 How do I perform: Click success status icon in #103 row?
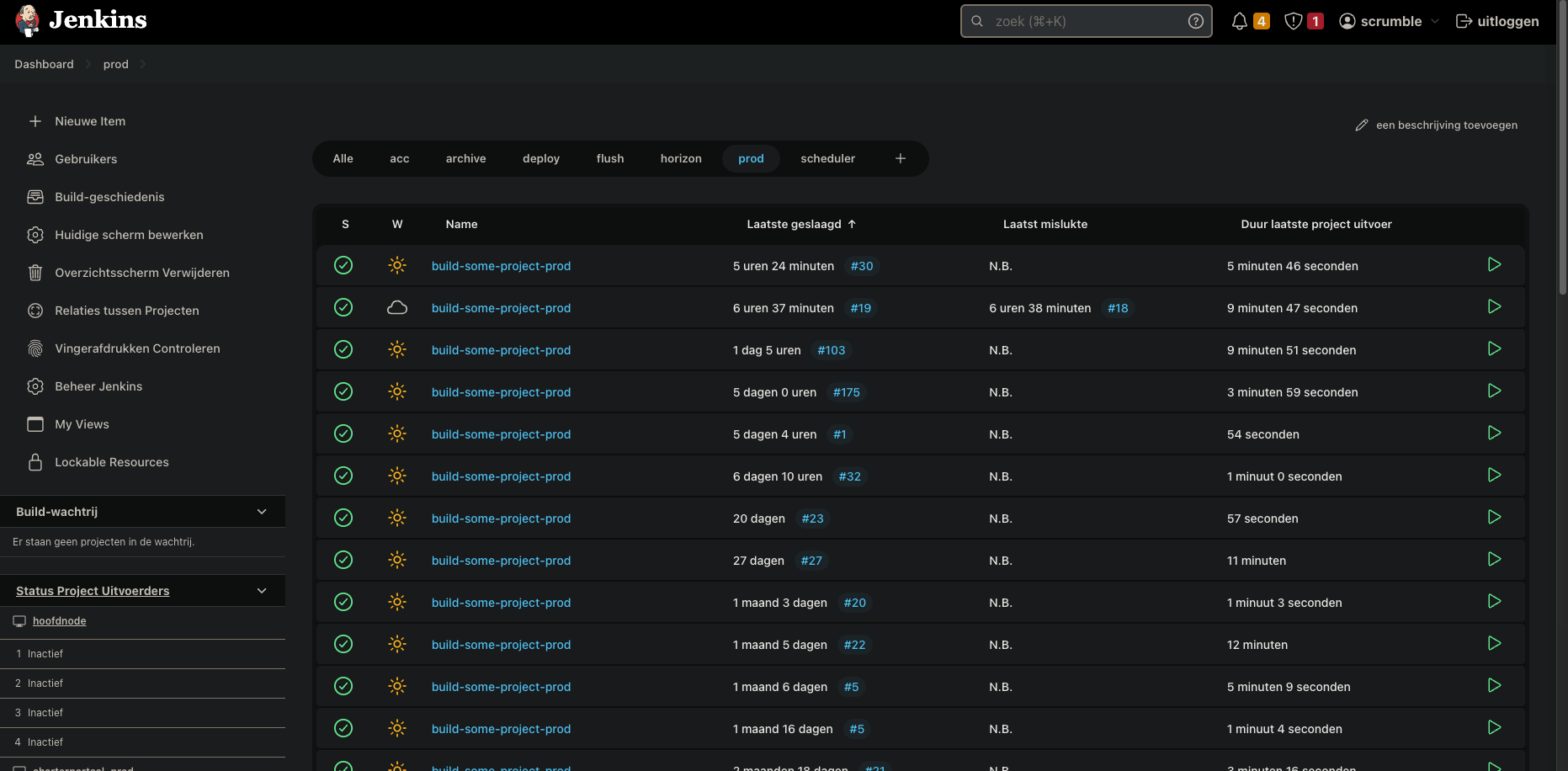pyautogui.click(x=343, y=349)
